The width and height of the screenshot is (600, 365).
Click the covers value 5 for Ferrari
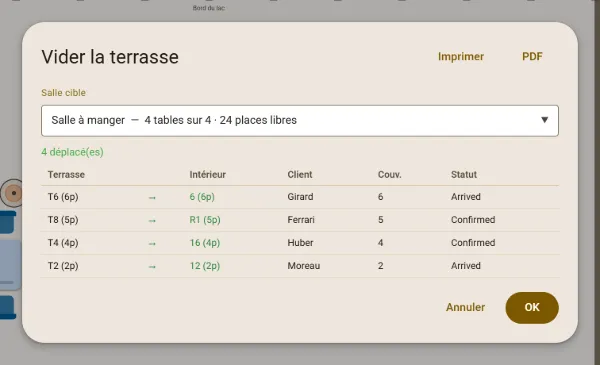380,220
